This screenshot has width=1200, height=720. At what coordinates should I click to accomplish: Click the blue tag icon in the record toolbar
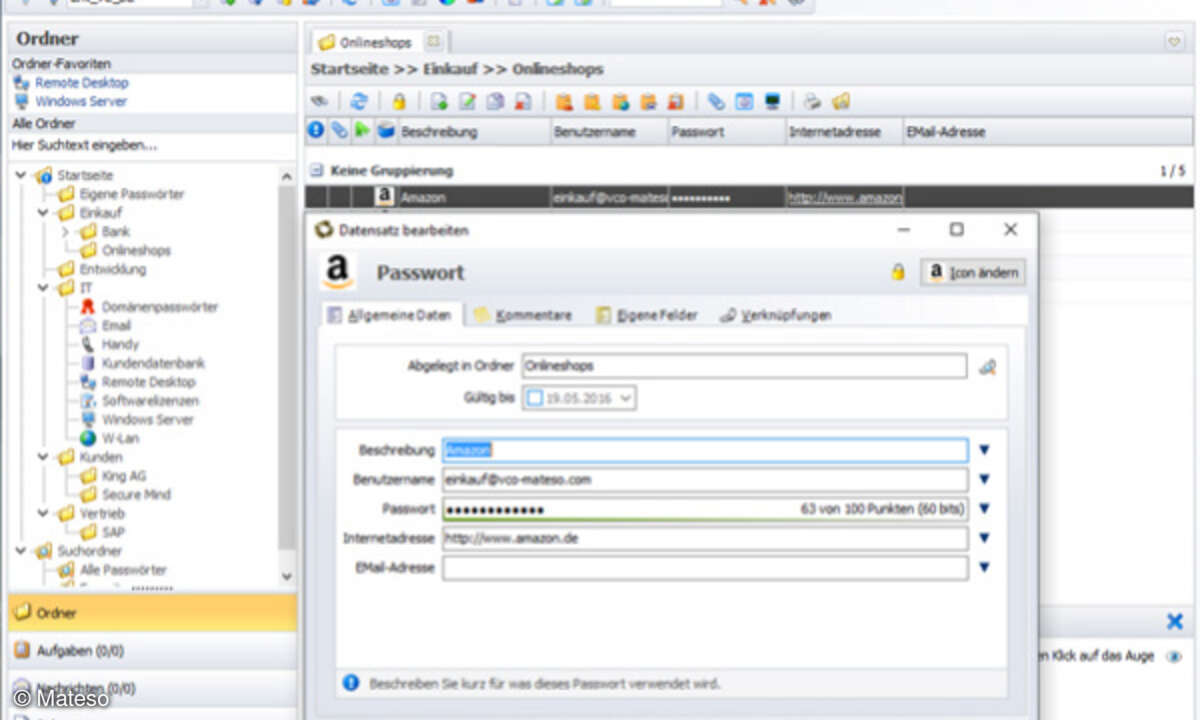pyautogui.click(x=715, y=101)
